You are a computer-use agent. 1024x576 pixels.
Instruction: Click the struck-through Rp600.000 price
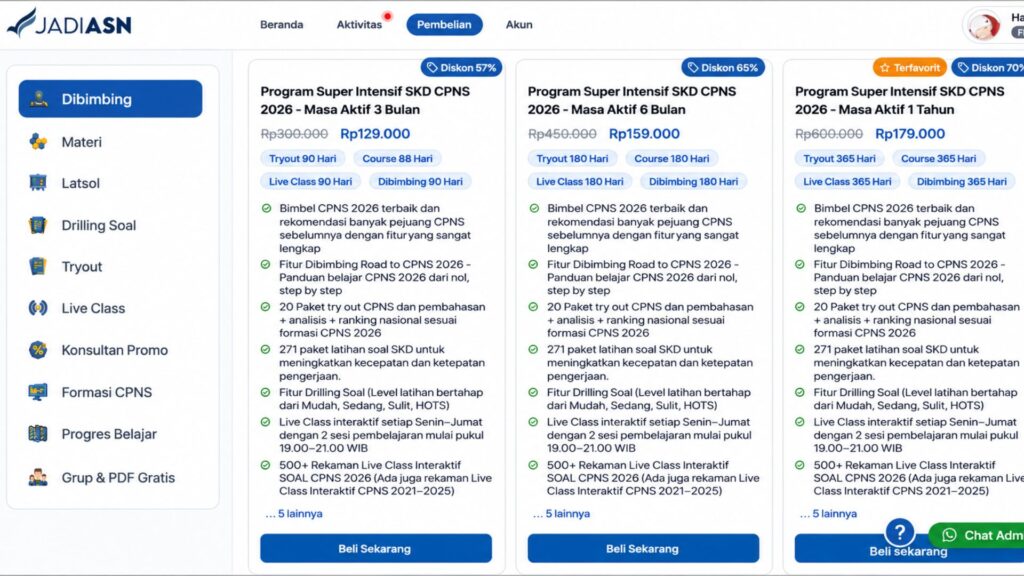click(x=829, y=134)
